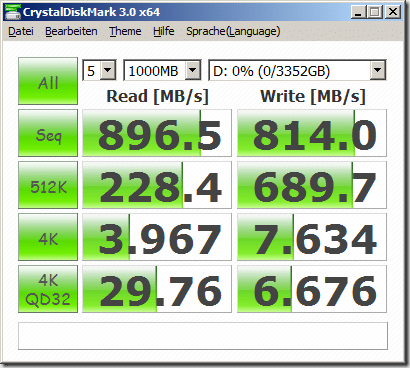The height and width of the screenshot is (368, 410).
Task: Start the Seq benchmark test
Action: [48, 133]
